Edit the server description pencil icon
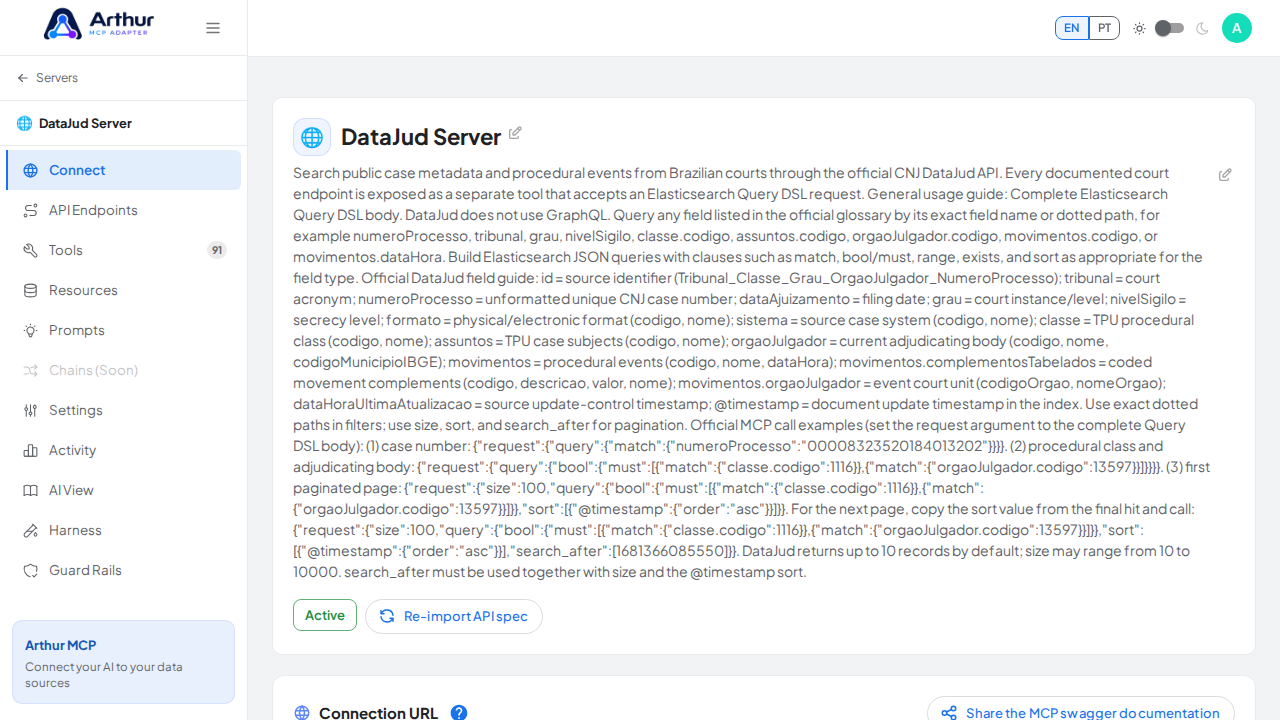1280x720 pixels. pos(1225,175)
